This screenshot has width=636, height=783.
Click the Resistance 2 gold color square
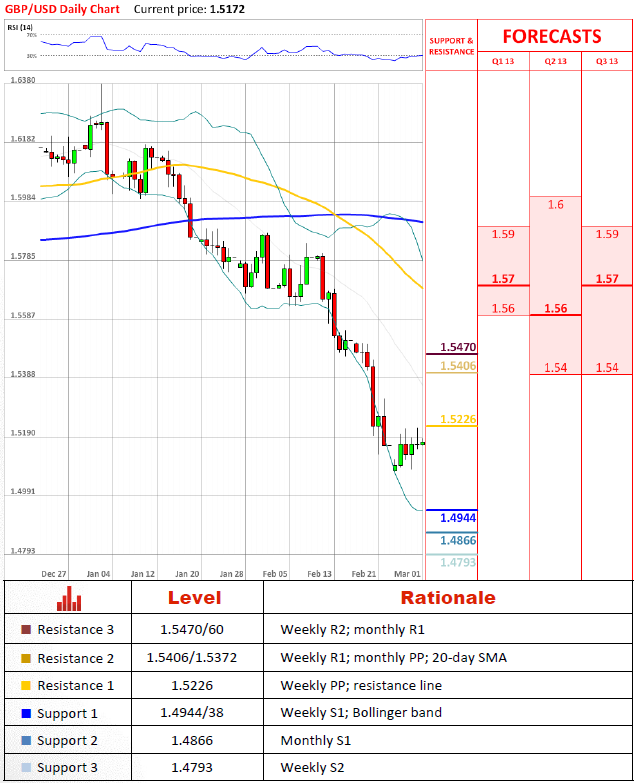(26, 658)
